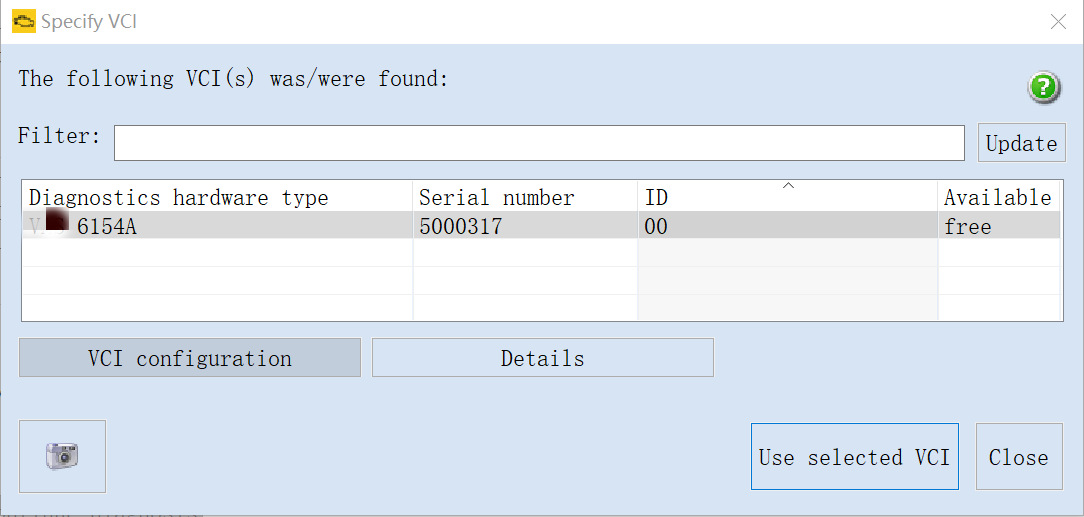Image resolution: width=1084 pixels, height=517 pixels.
Task: Sort by Diagnostics hardware type column
Action: (x=178, y=198)
